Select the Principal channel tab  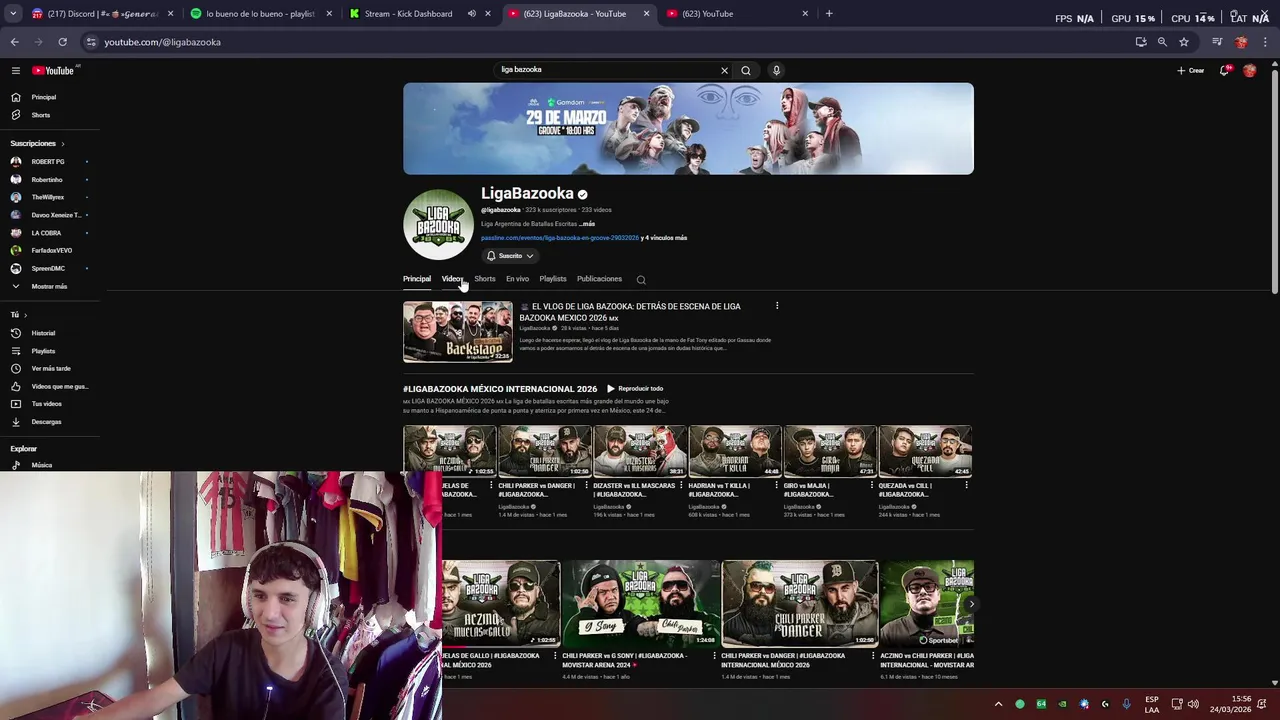click(417, 279)
